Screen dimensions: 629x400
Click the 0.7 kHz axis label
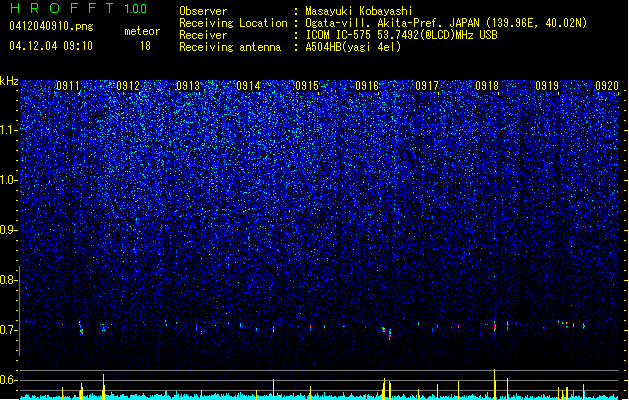(9, 330)
